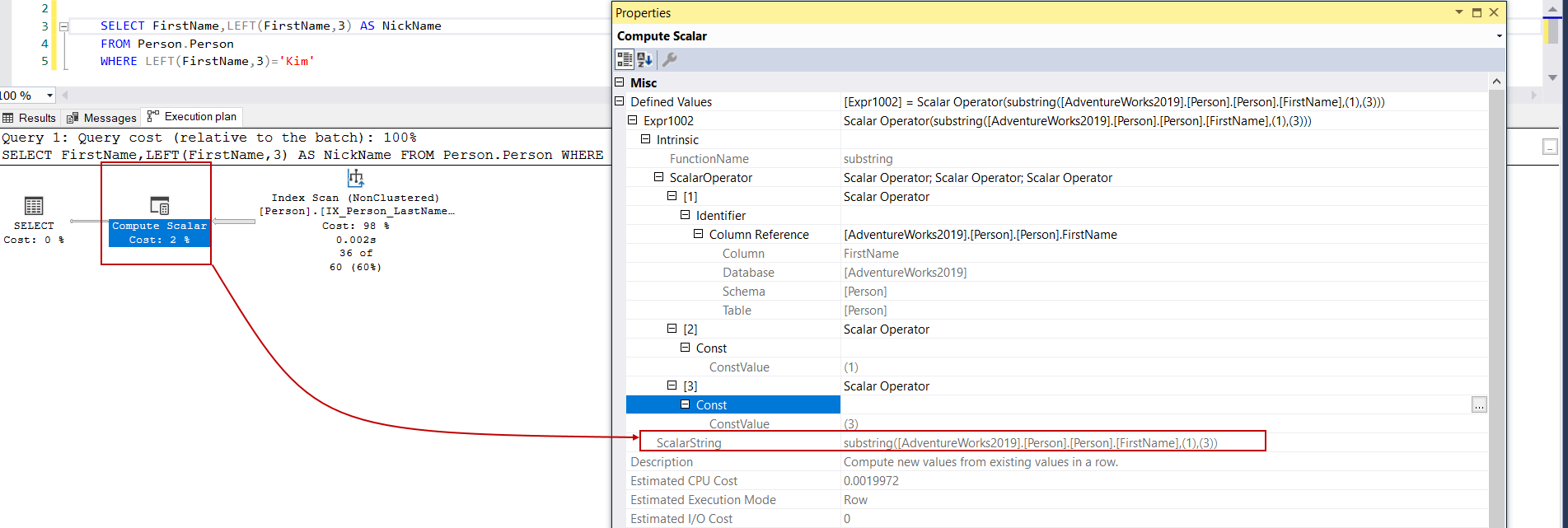
Task: Sort properties with the Alphabetical icon
Action: click(x=645, y=59)
